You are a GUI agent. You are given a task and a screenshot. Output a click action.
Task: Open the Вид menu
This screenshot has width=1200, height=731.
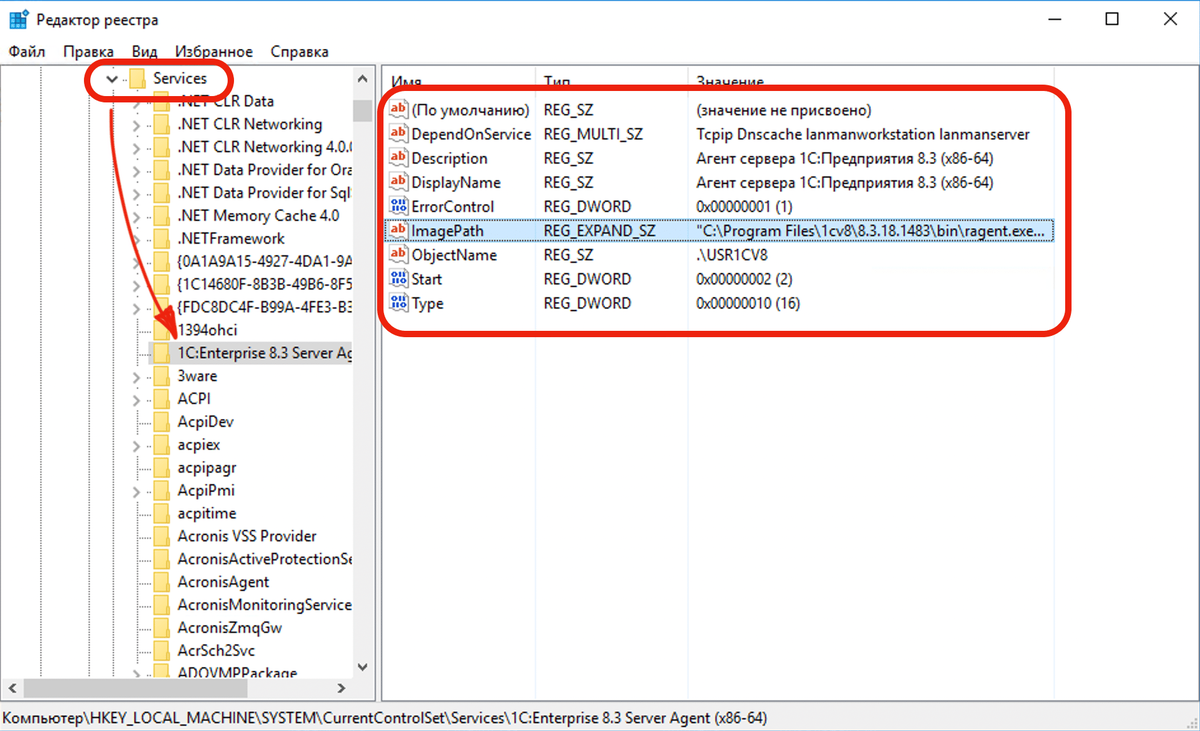point(144,51)
